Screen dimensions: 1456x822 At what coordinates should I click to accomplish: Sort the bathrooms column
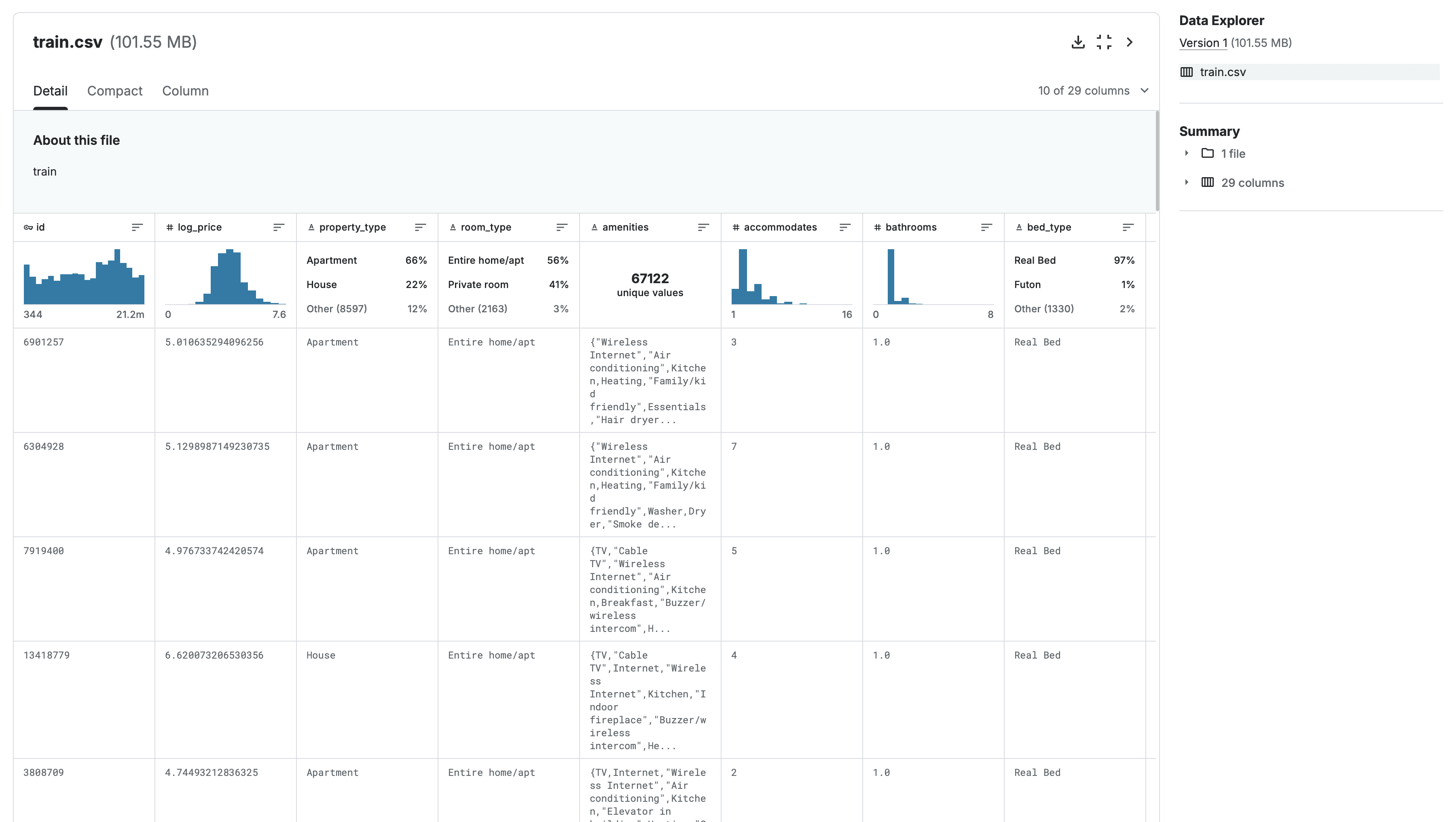[x=986, y=227]
